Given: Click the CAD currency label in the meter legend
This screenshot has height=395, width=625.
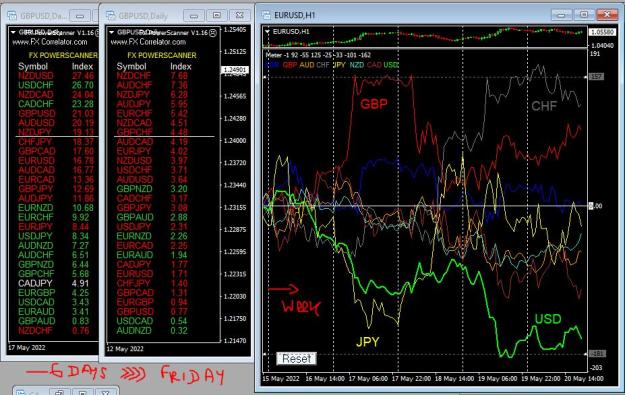Looking at the screenshot, I should (374, 65).
